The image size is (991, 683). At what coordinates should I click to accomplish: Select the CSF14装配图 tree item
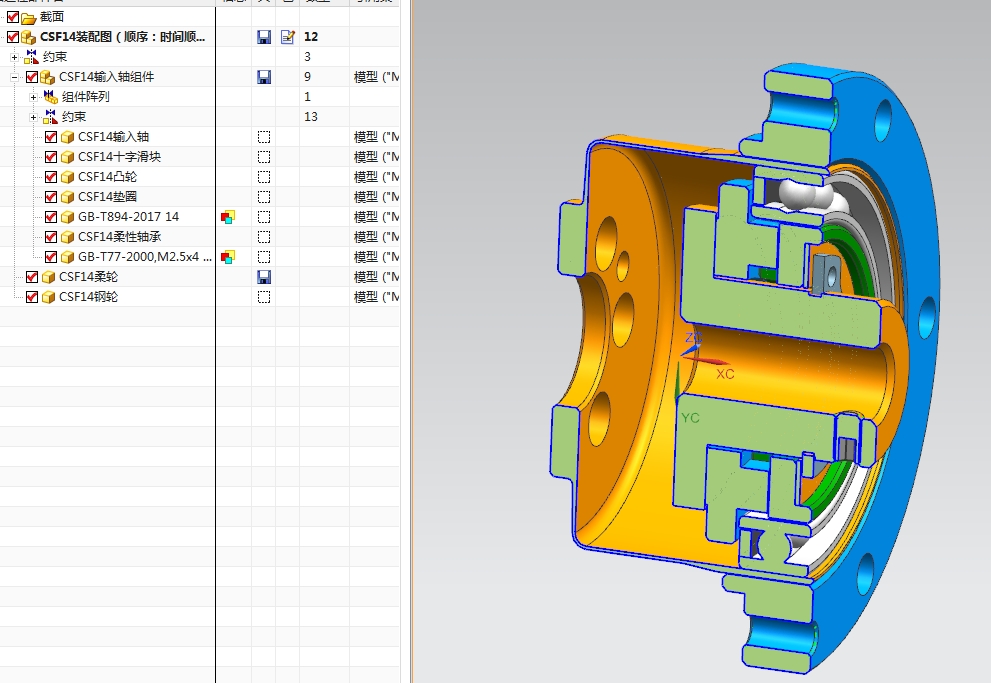click(123, 37)
